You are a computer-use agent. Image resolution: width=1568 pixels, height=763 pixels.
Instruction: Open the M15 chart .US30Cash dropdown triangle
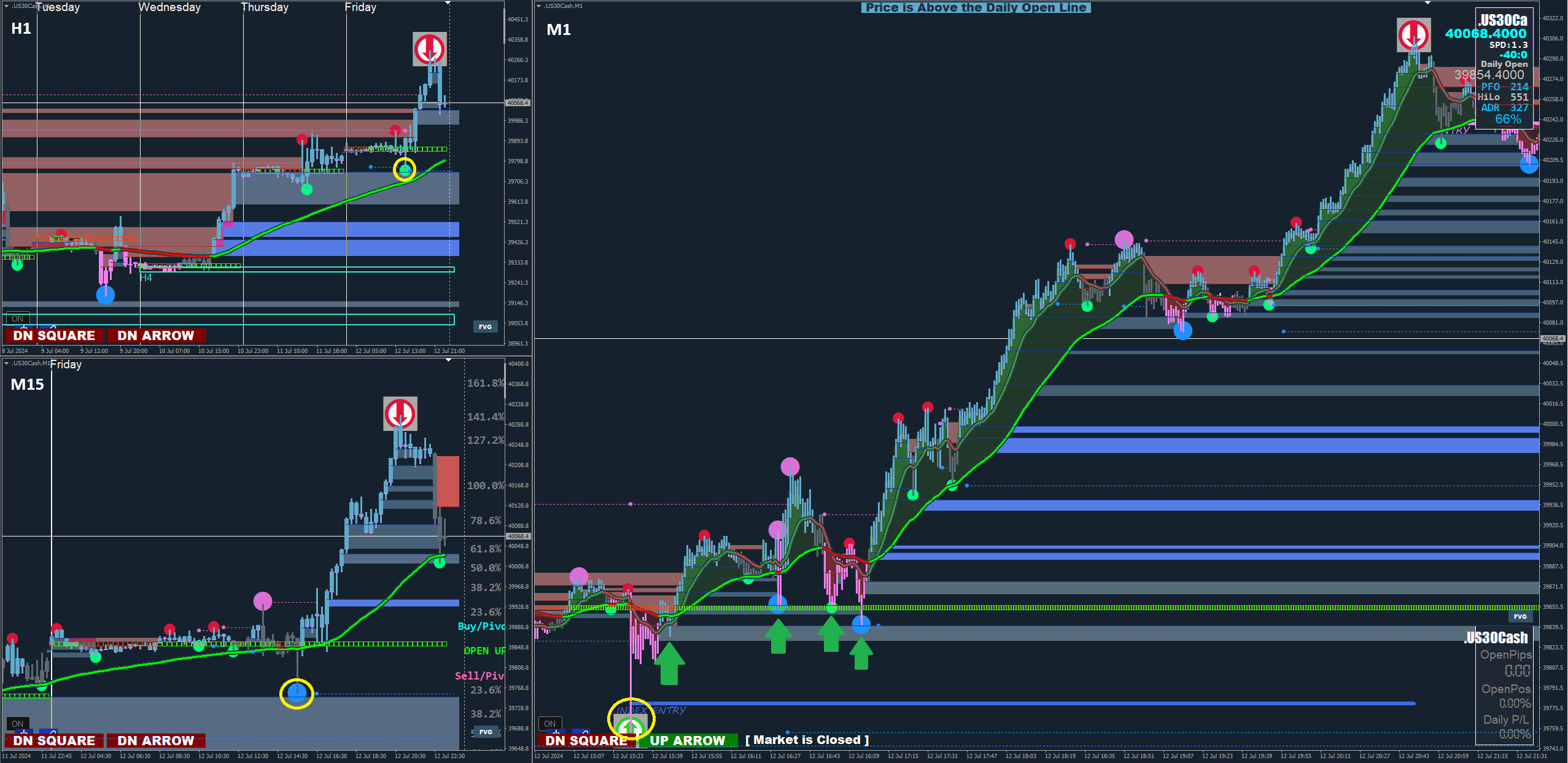6,363
